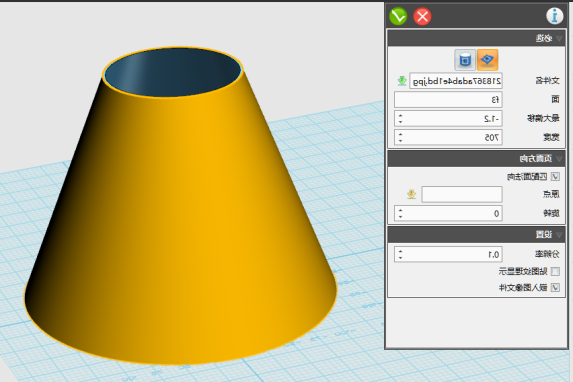Click the stepper arrows of 宽度 field
The width and height of the screenshot is (573, 382).
401,137
